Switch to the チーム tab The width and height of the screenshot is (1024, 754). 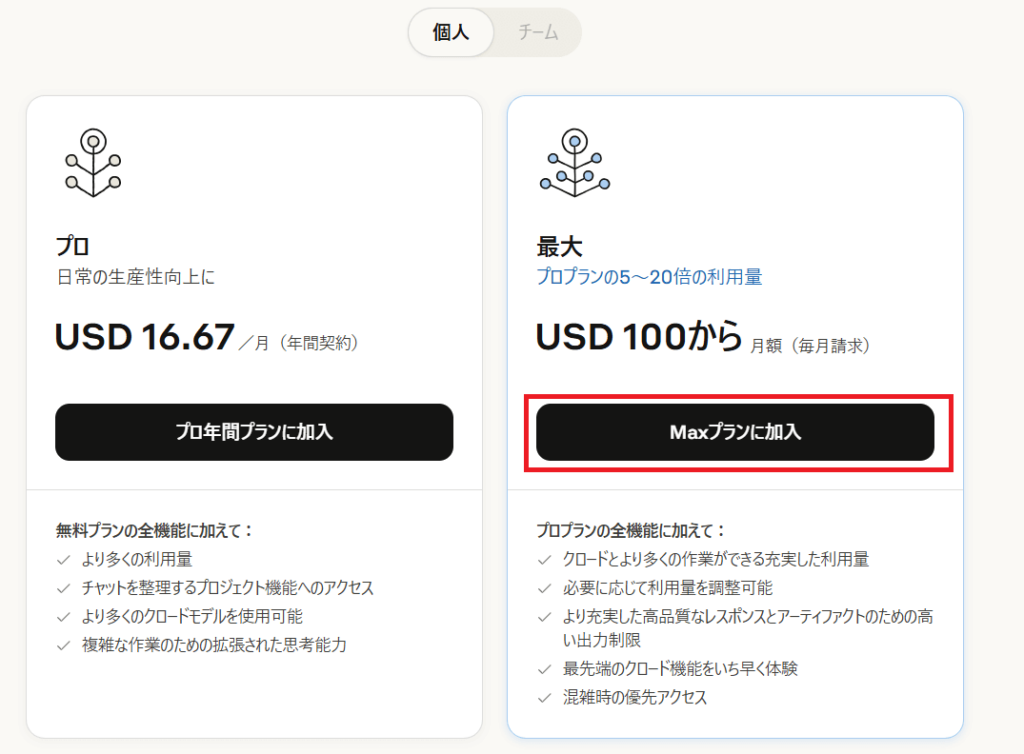click(538, 33)
